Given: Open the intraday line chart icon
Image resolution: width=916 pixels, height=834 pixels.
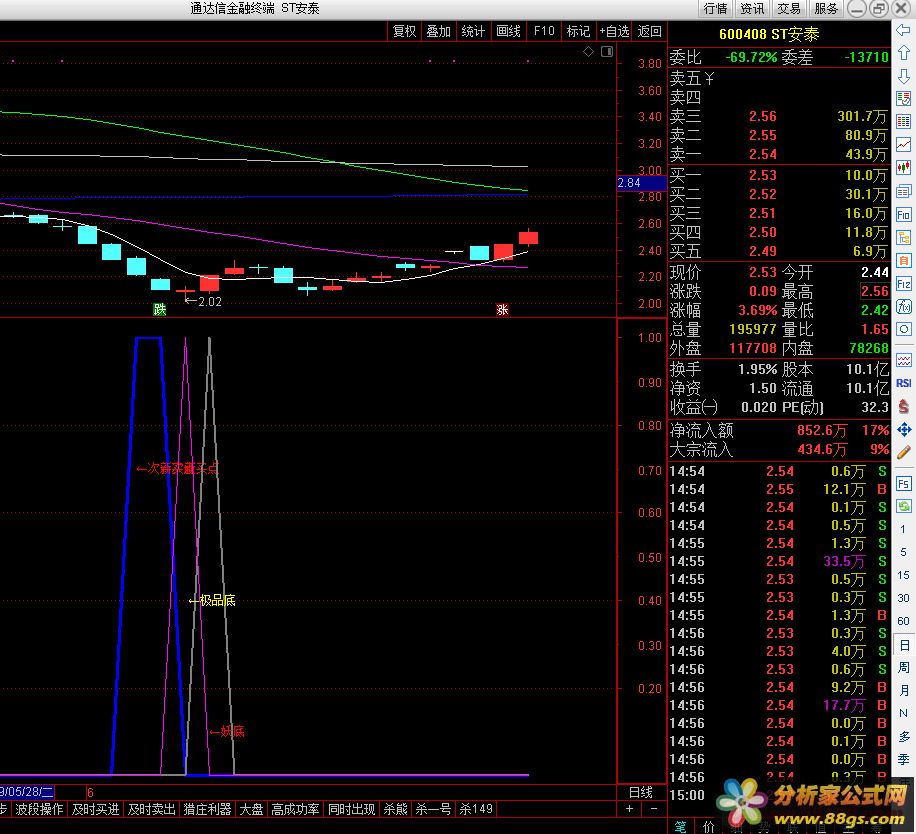Looking at the screenshot, I should (904, 144).
